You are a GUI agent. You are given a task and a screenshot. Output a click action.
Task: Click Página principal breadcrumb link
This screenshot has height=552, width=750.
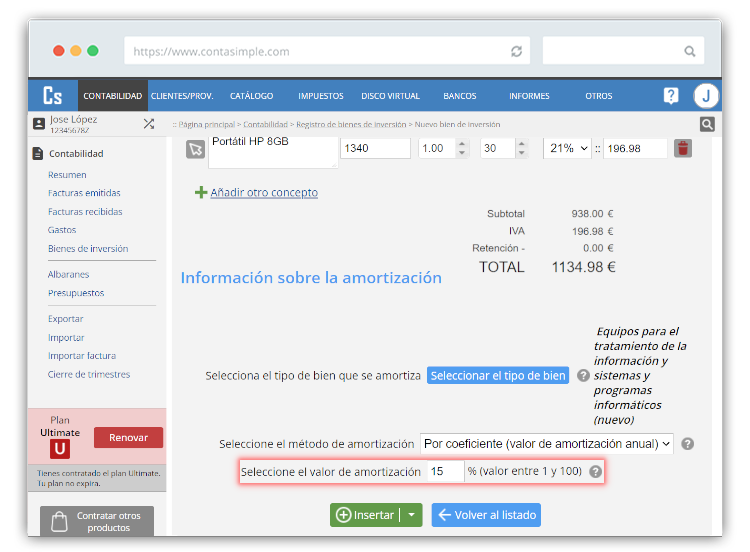pyautogui.click(x=207, y=124)
